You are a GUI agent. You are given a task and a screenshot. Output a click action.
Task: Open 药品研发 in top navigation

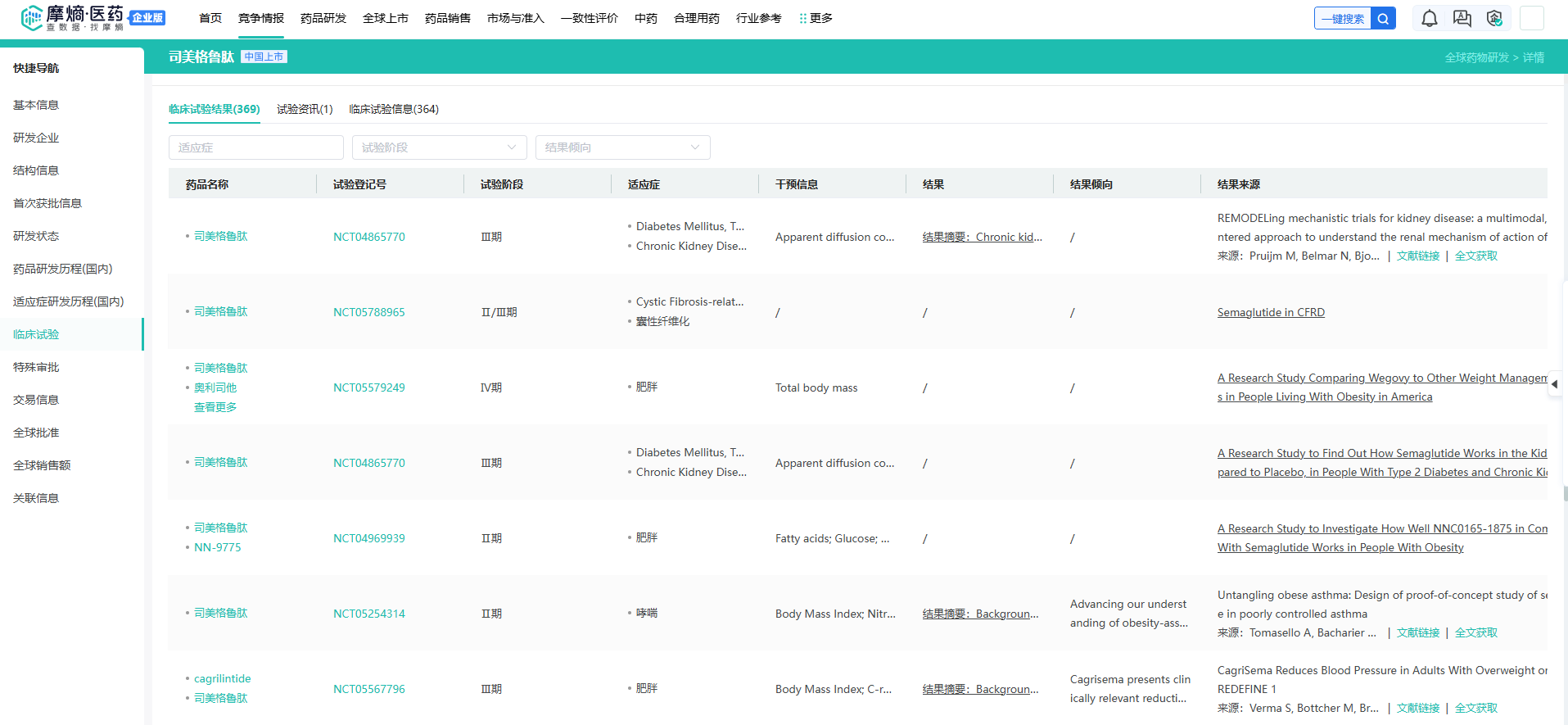coord(323,18)
